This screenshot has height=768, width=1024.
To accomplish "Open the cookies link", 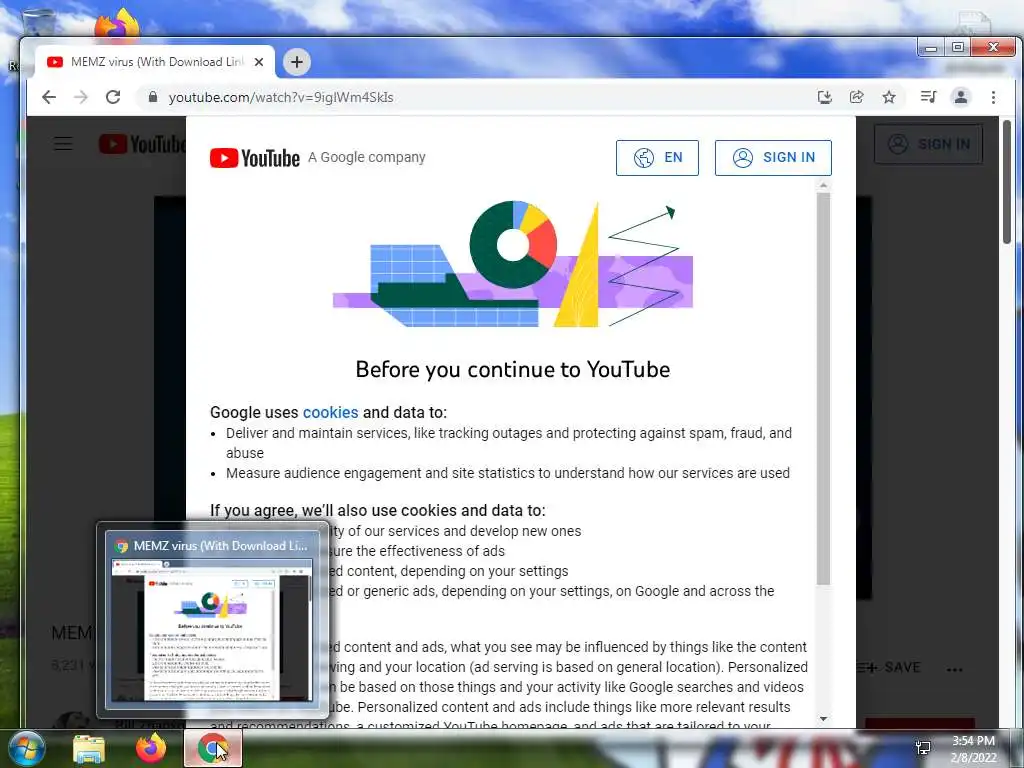I will [x=330, y=413].
